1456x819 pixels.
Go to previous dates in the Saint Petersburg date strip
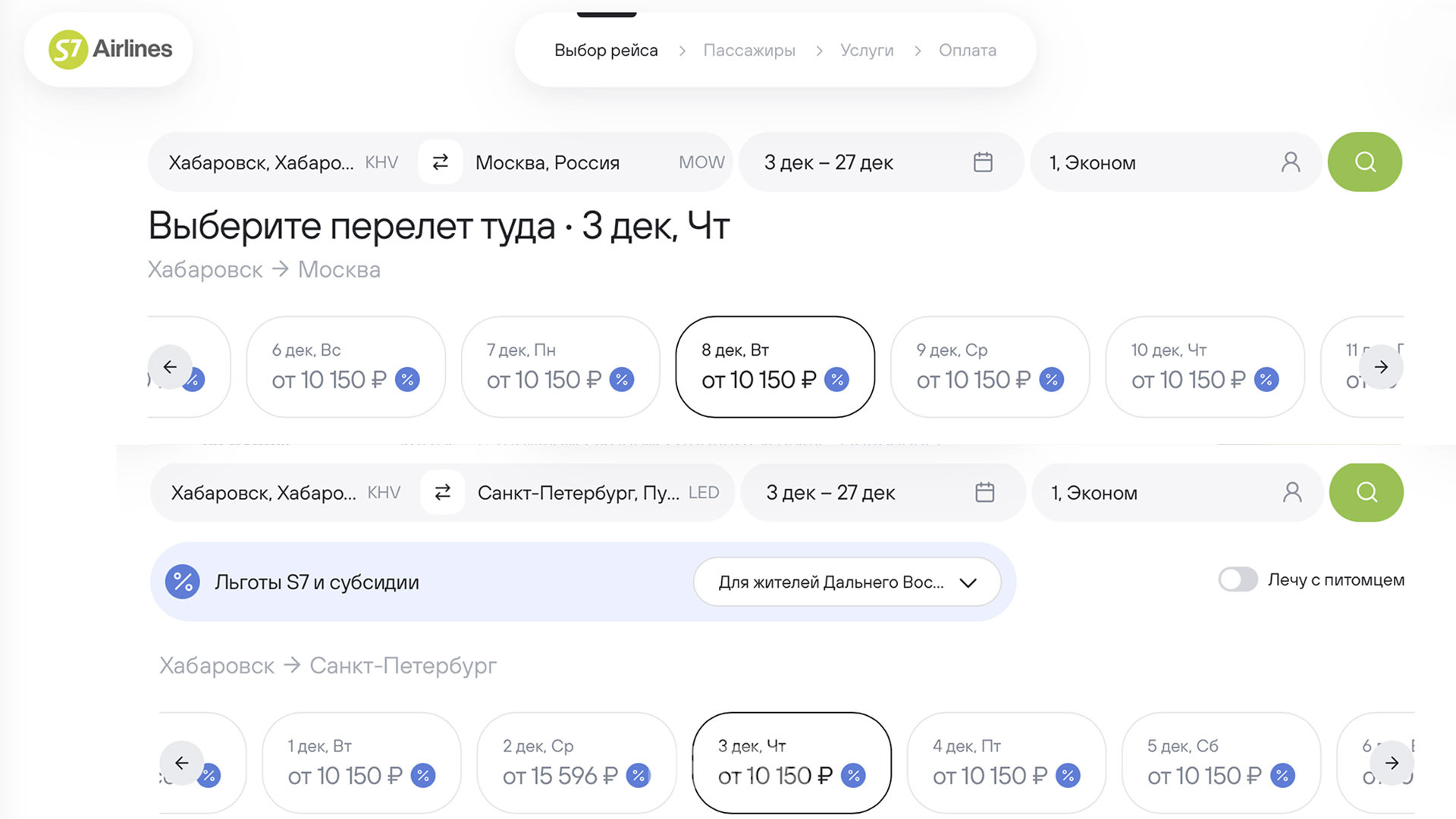(x=182, y=763)
